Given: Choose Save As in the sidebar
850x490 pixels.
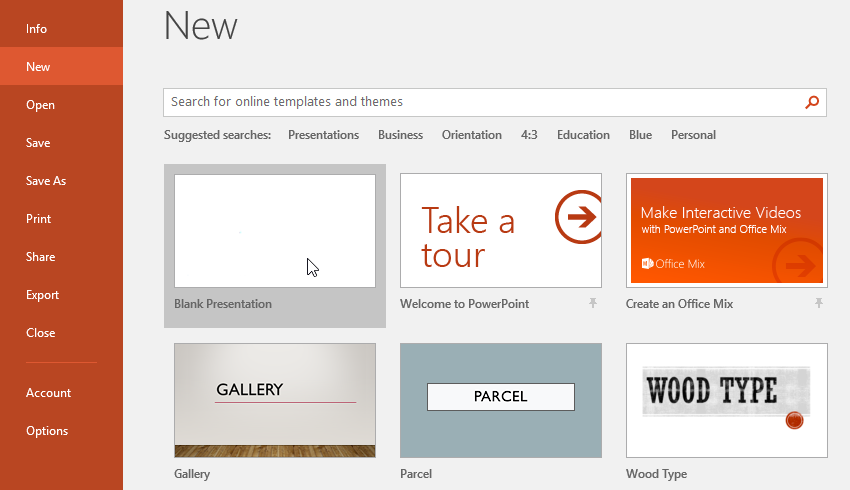Looking at the screenshot, I should [46, 181].
